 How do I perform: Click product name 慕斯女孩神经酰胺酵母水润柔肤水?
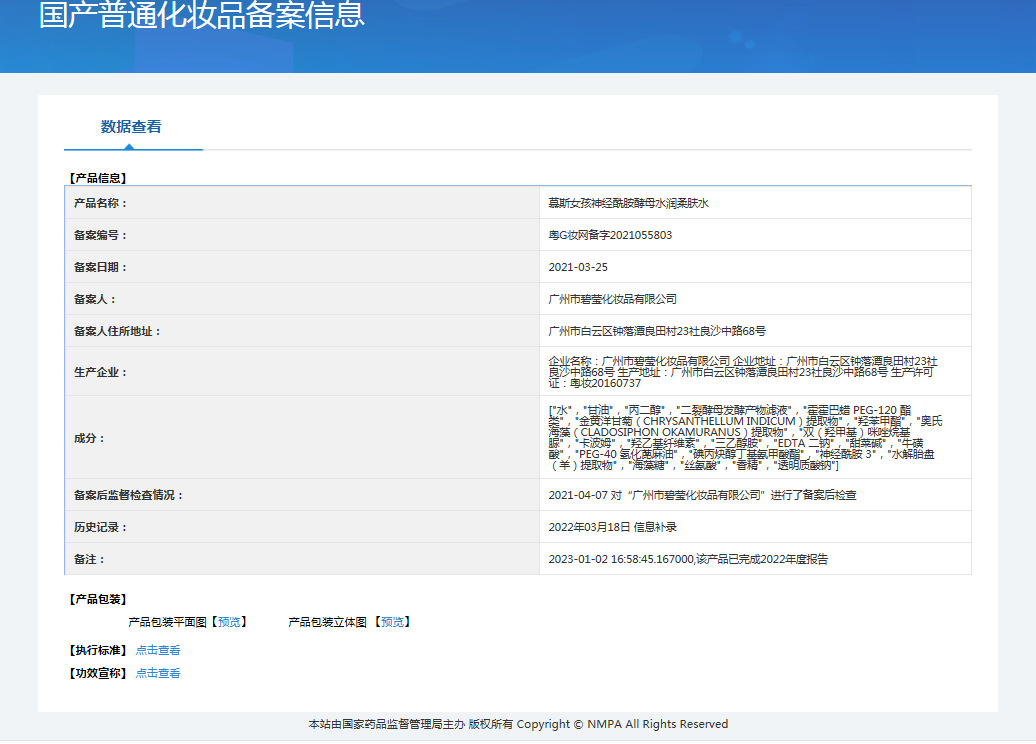click(628, 203)
